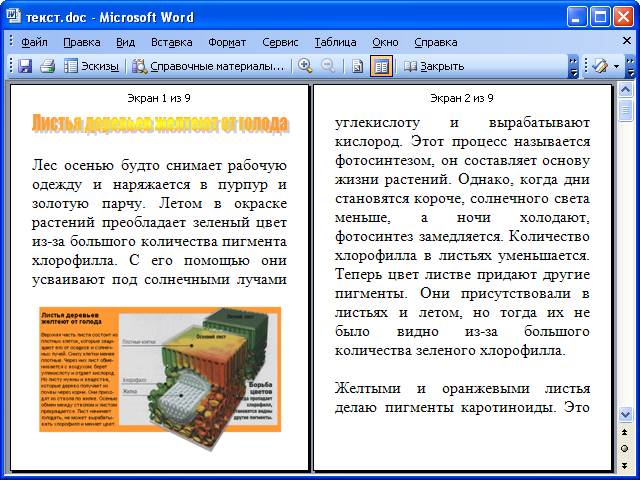
Task: Click Закрыть to exit reading mode
Action: coord(434,66)
